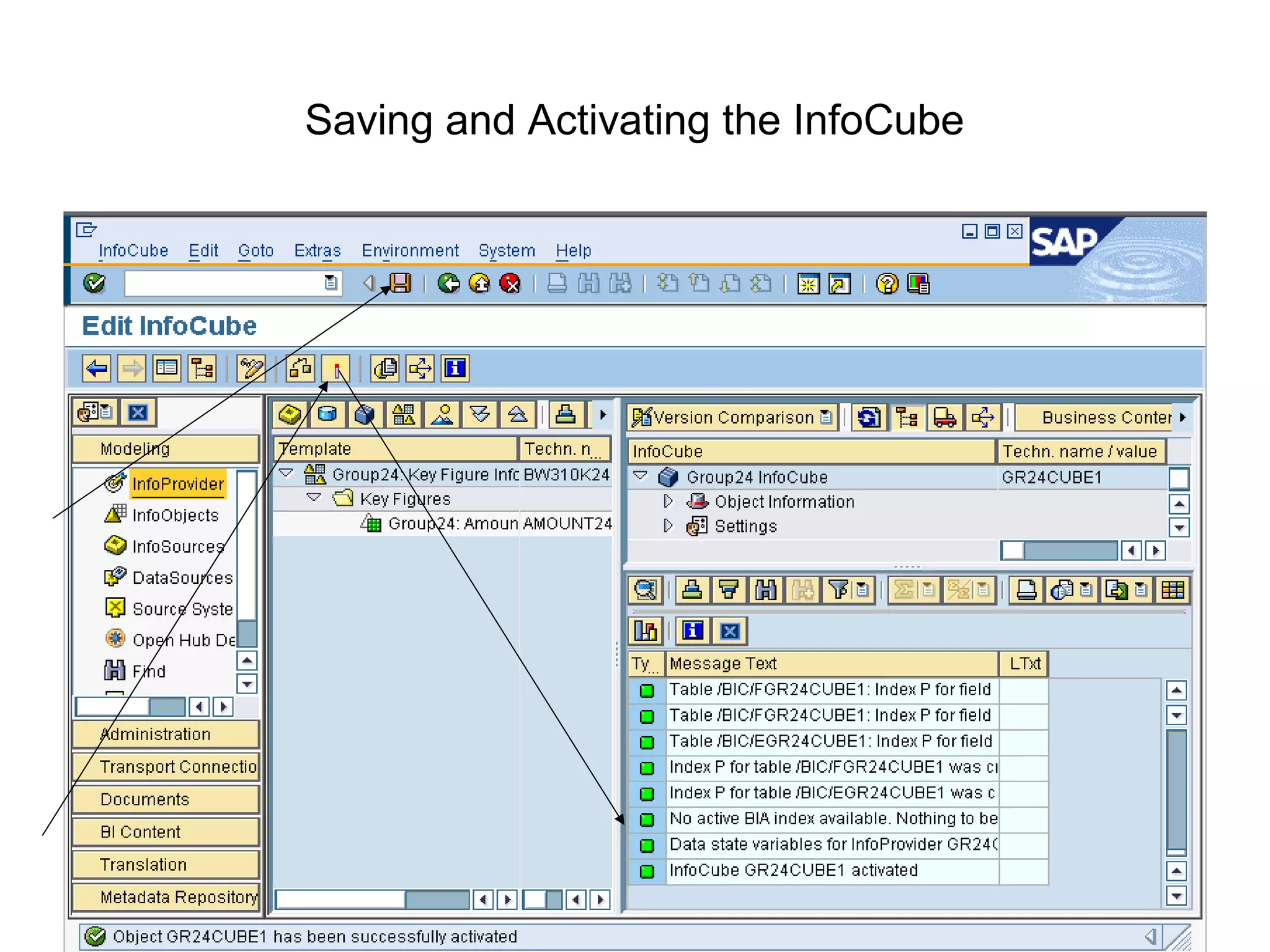This screenshot has width=1270, height=952.
Task: Open the Edit menu
Action: [x=203, y=250]
